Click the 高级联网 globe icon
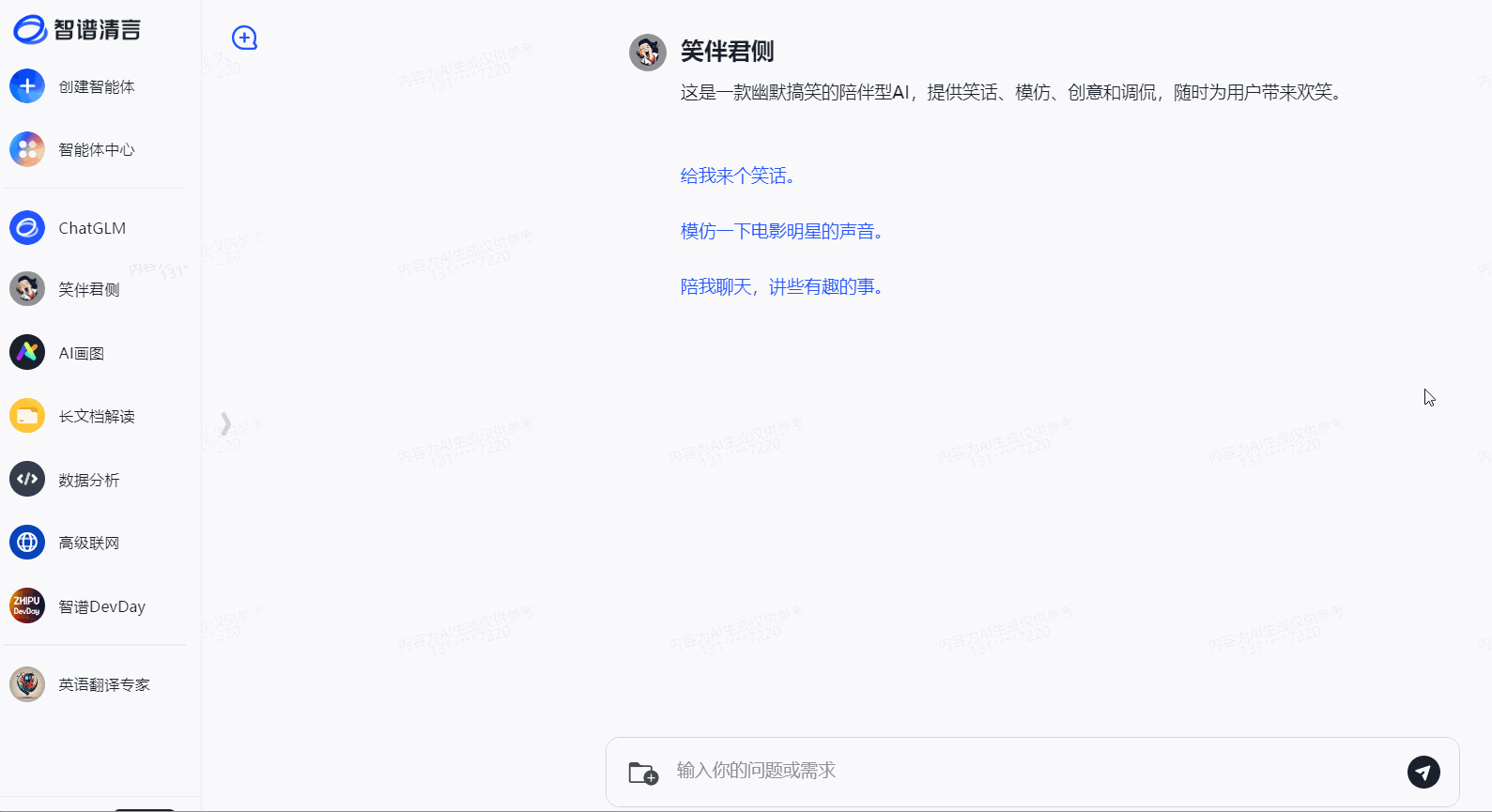 [27, 543]
